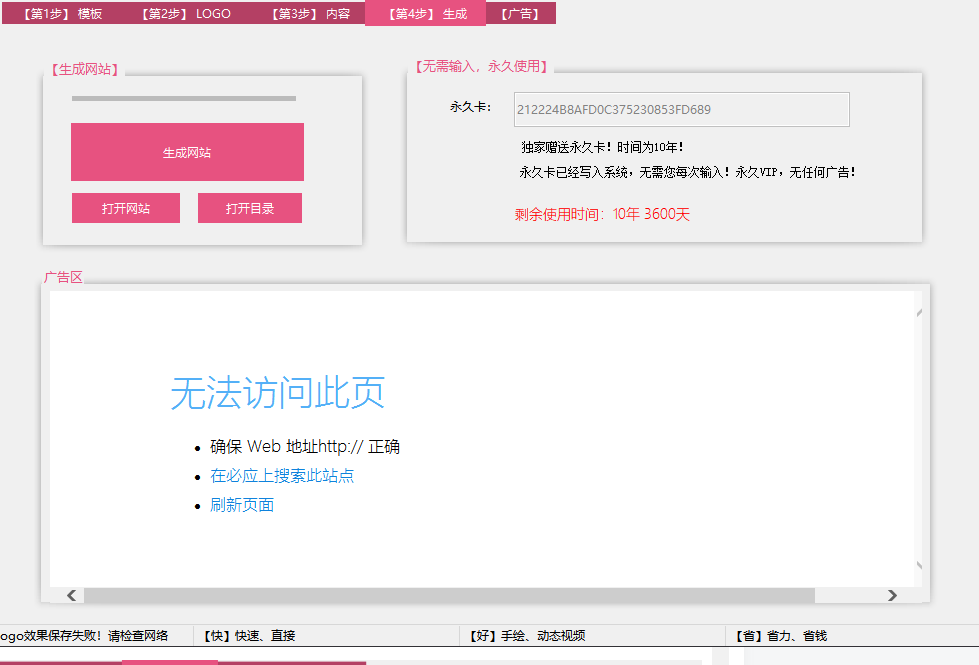
Task: Select the 【第4步】生成 tab
Action: (x=425, y=14)
